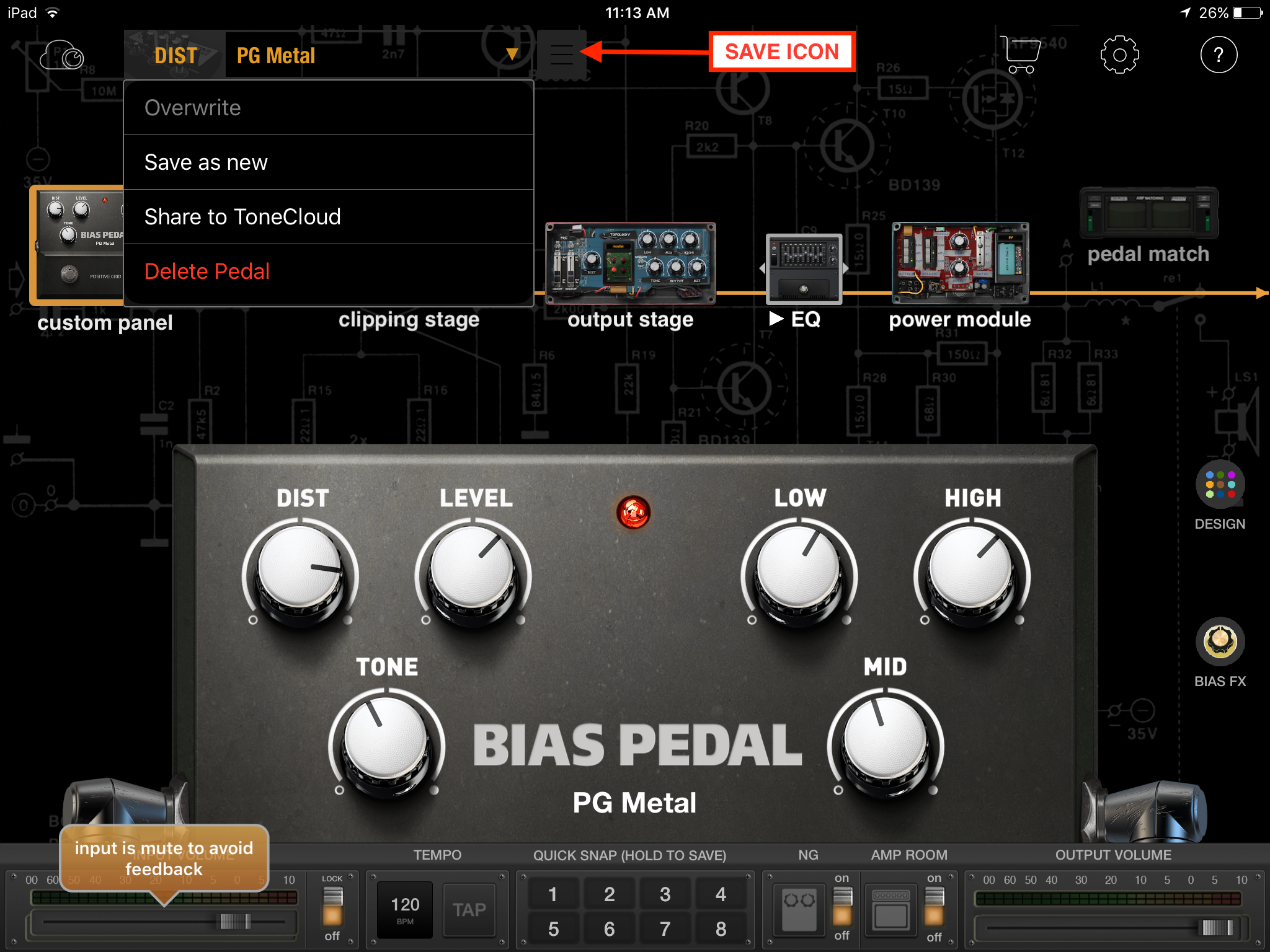Image resolution: width=1270 pixels, height=952 pixels.
Task: Select quick snap slot 5
Action: (553, 928)
